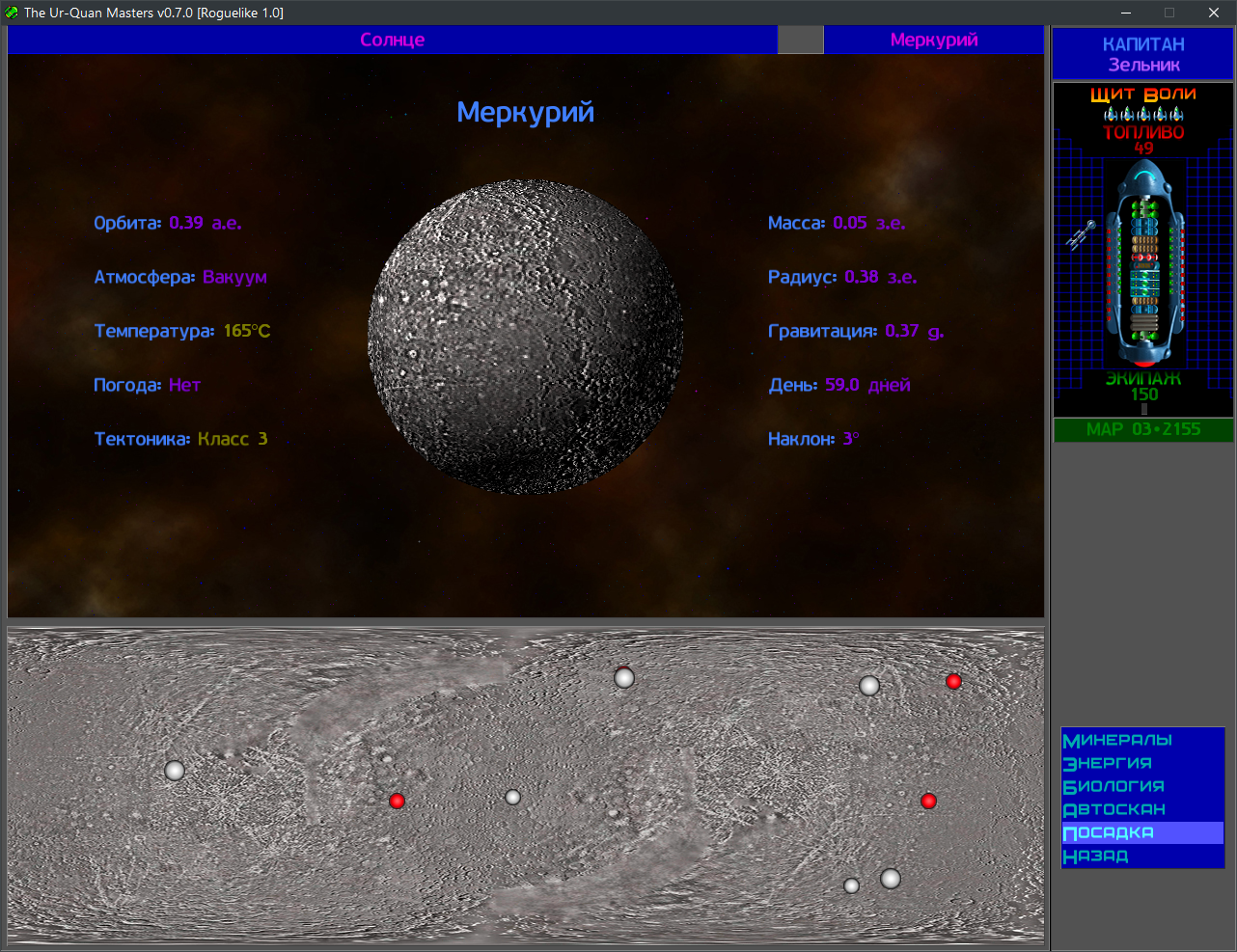
Task: Click the Погода: Нет stat
Action: pyautogui.click(x=148, y=385)
